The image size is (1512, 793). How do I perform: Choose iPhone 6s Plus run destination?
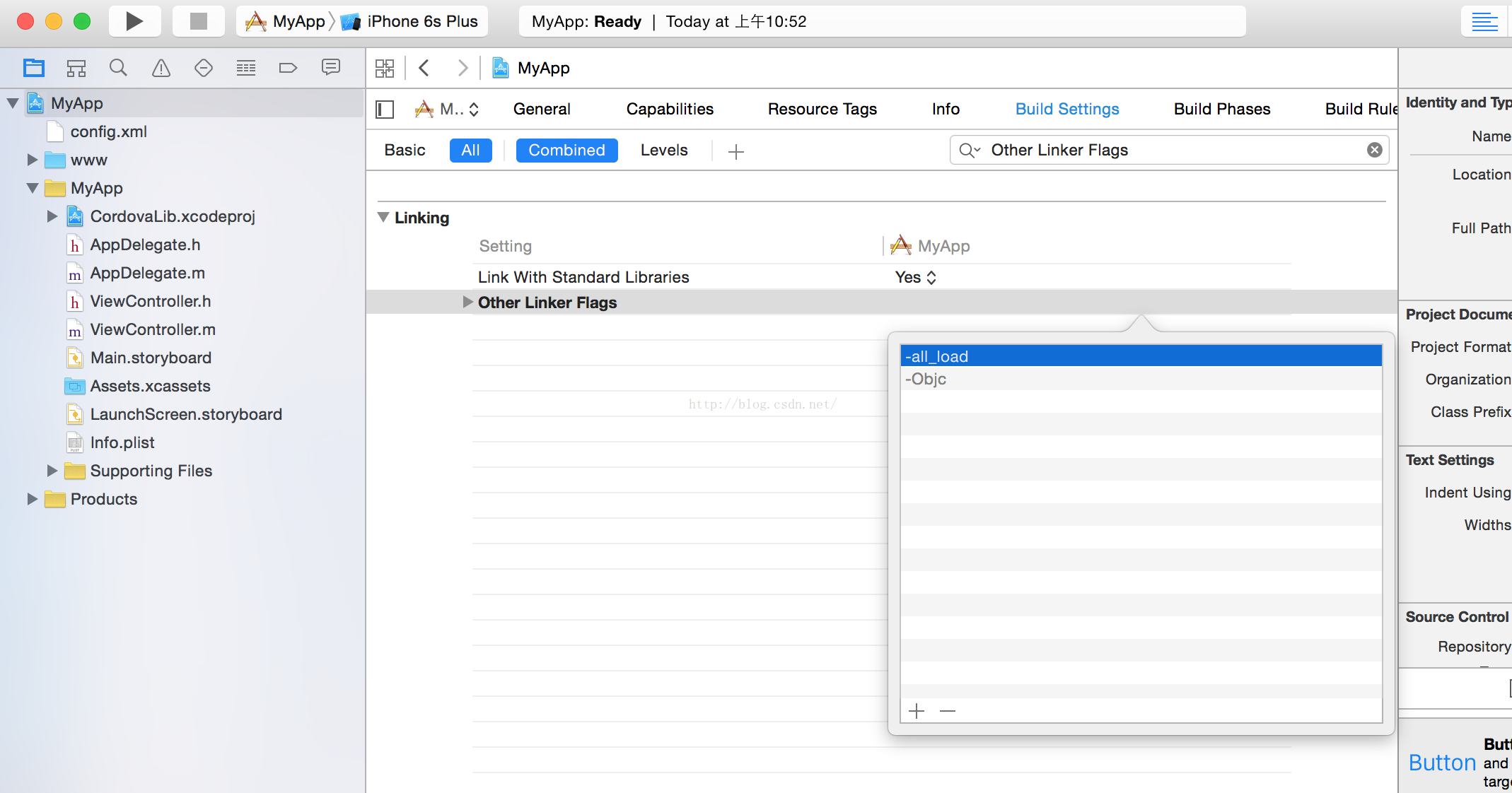[410, 21]
